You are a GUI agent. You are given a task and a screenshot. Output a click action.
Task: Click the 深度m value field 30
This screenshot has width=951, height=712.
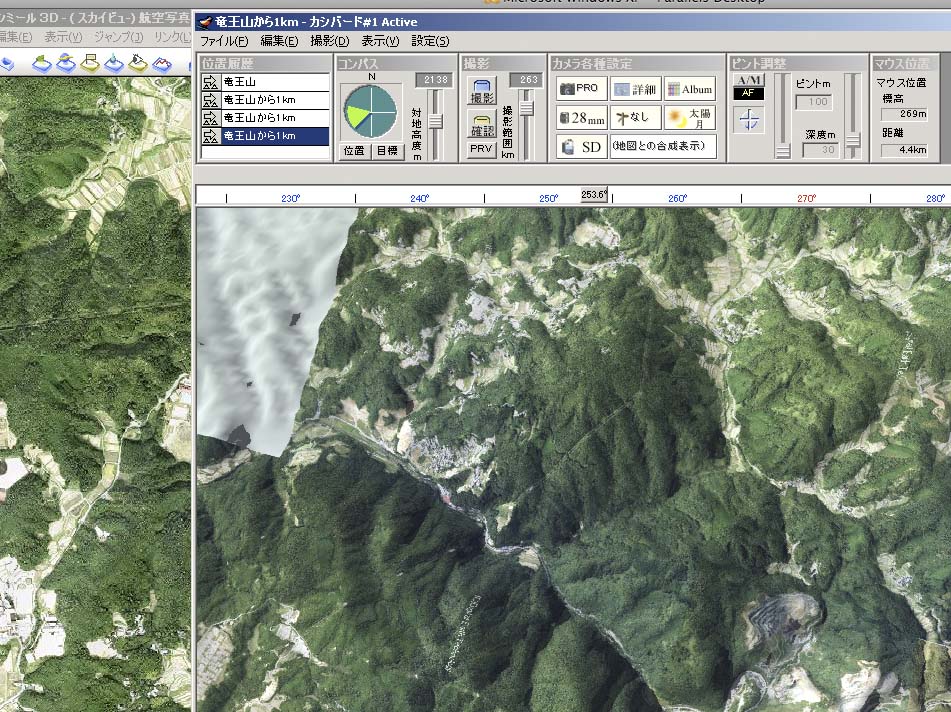point(820,150)
